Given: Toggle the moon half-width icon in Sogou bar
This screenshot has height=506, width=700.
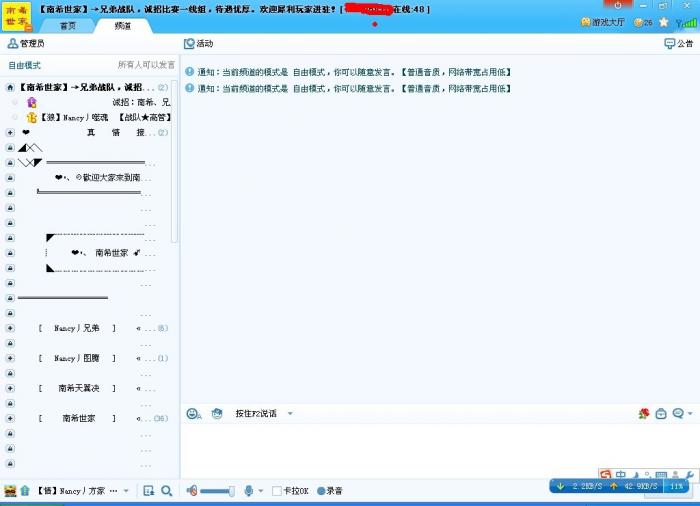Looking at the screenshot, I should point(636,475).
